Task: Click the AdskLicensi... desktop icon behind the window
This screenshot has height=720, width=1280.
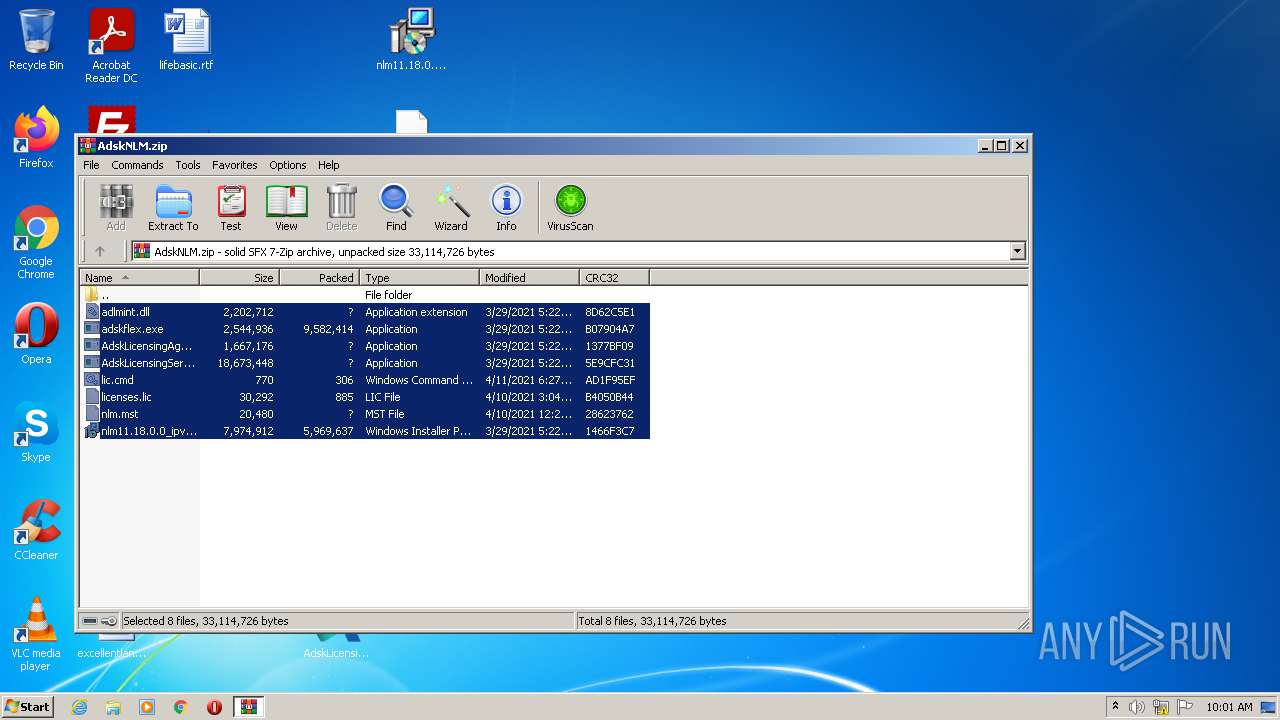Action: 336,646
